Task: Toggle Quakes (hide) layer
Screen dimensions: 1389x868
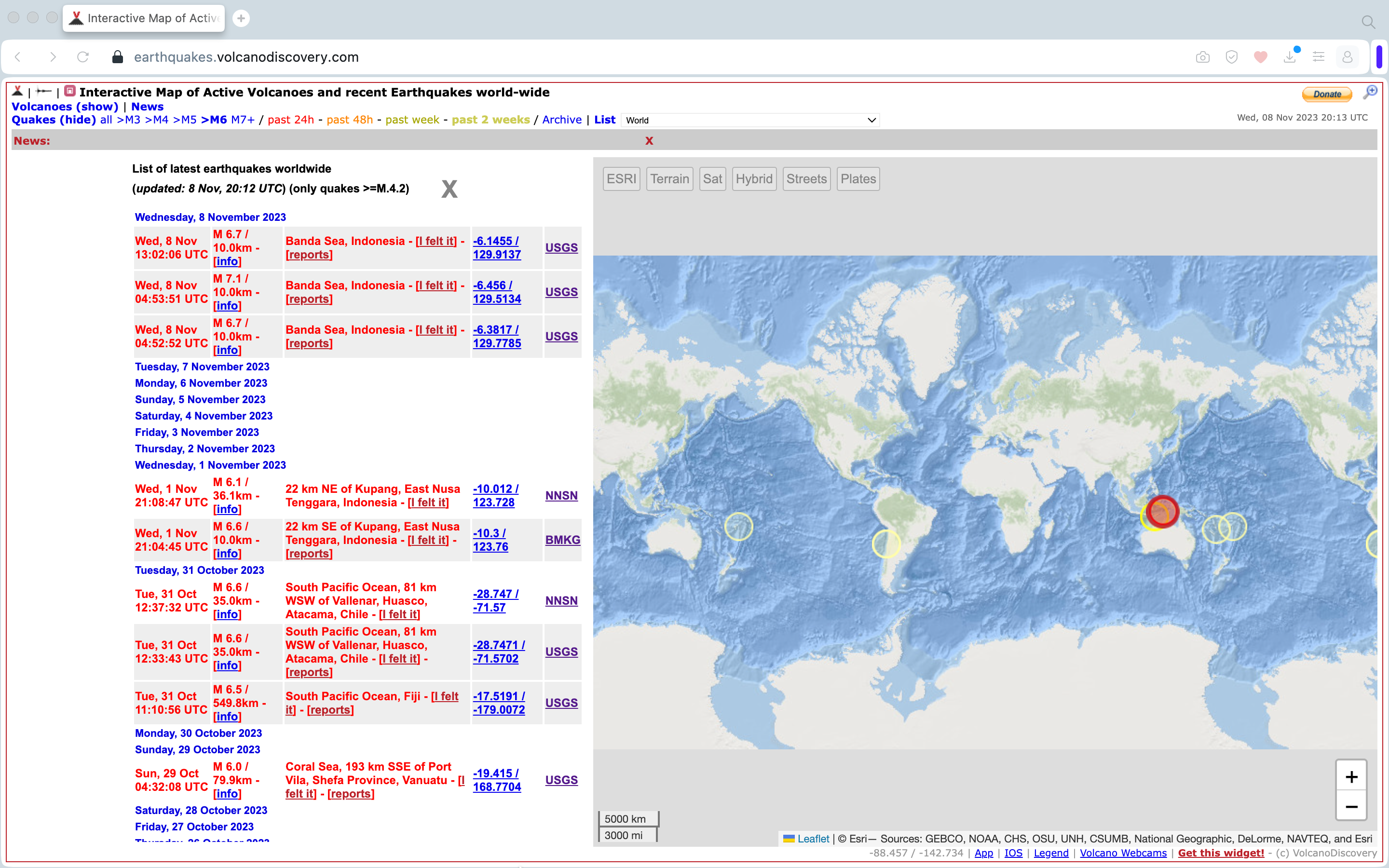Action: [54, 120]
